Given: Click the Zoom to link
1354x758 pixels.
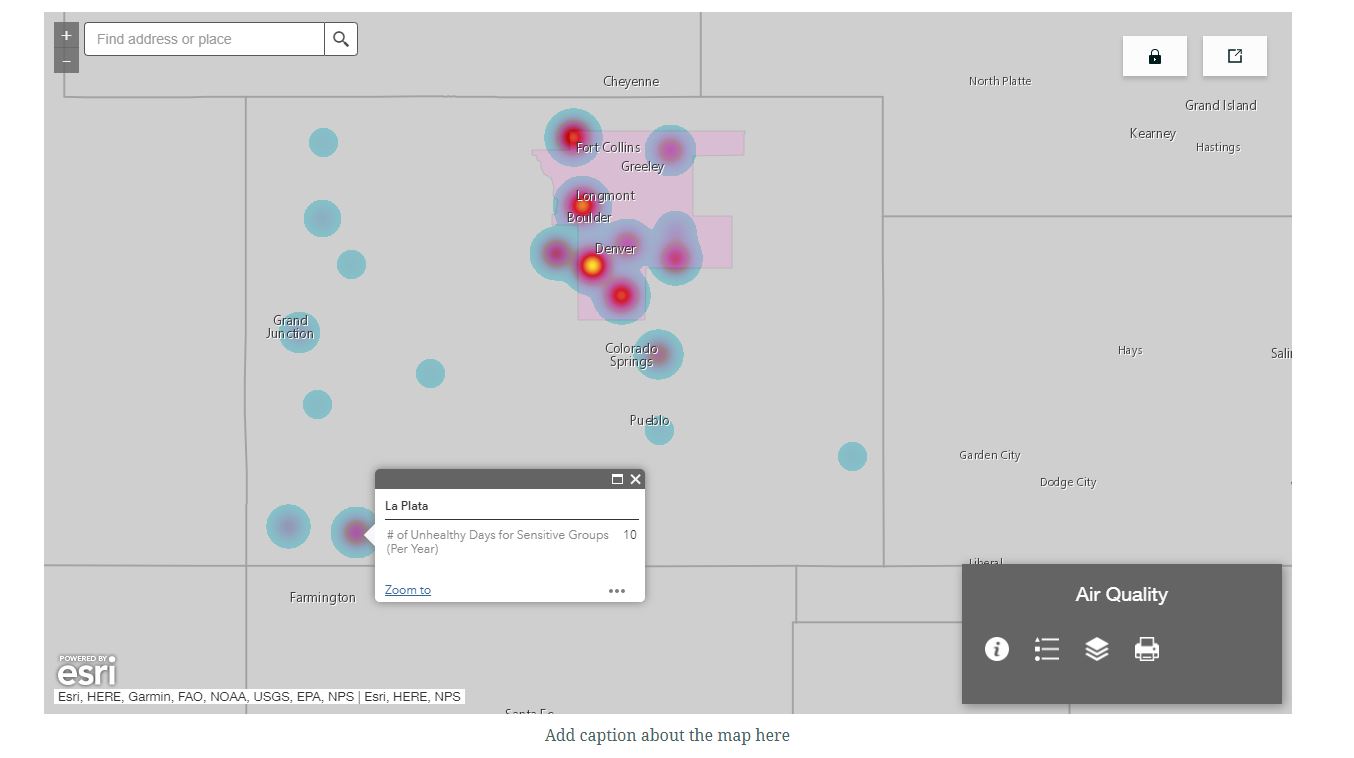Looking at the screenshot, I should 408,590.
